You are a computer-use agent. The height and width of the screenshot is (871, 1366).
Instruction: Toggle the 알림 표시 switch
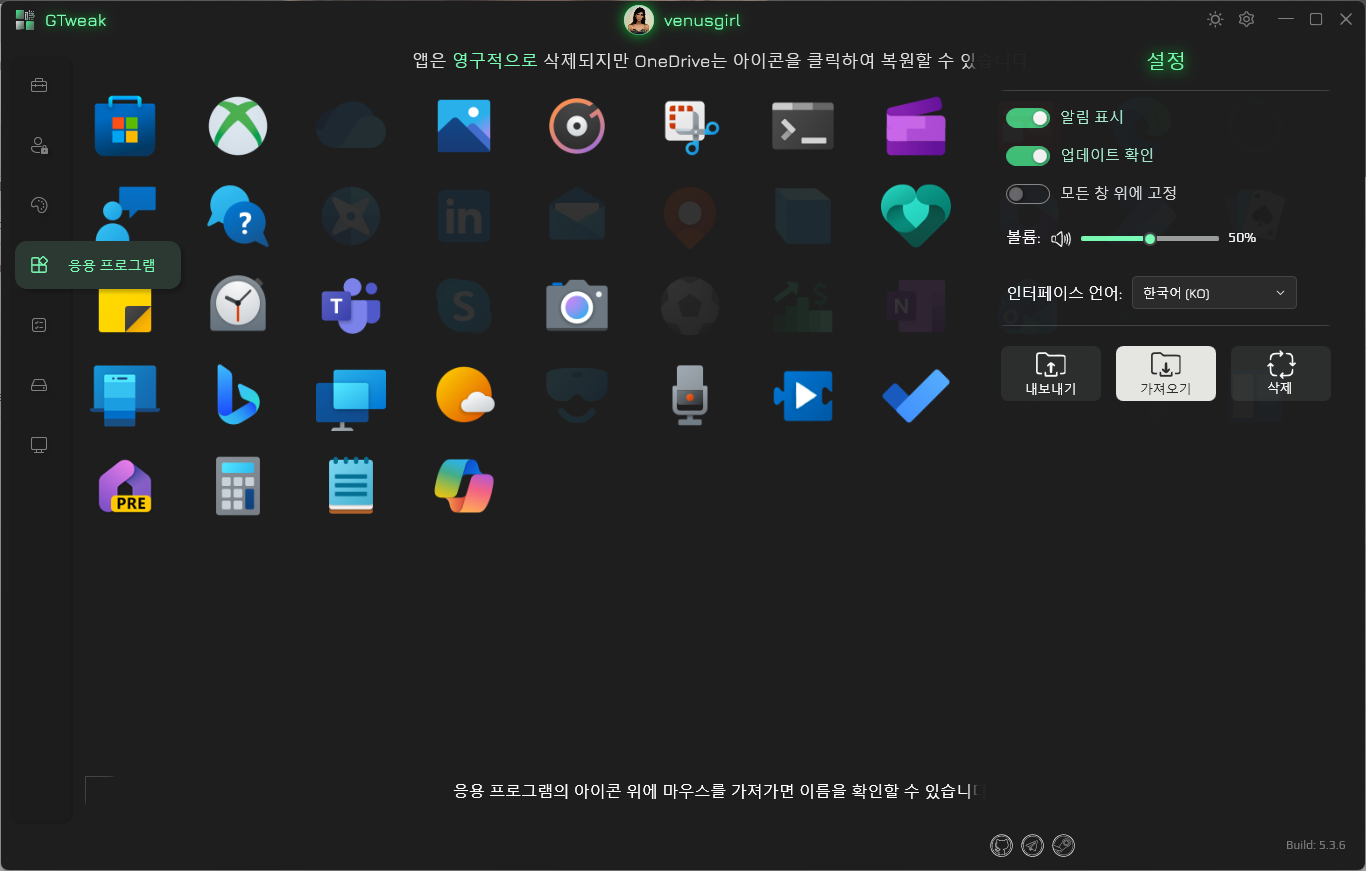click(1028, 118)
